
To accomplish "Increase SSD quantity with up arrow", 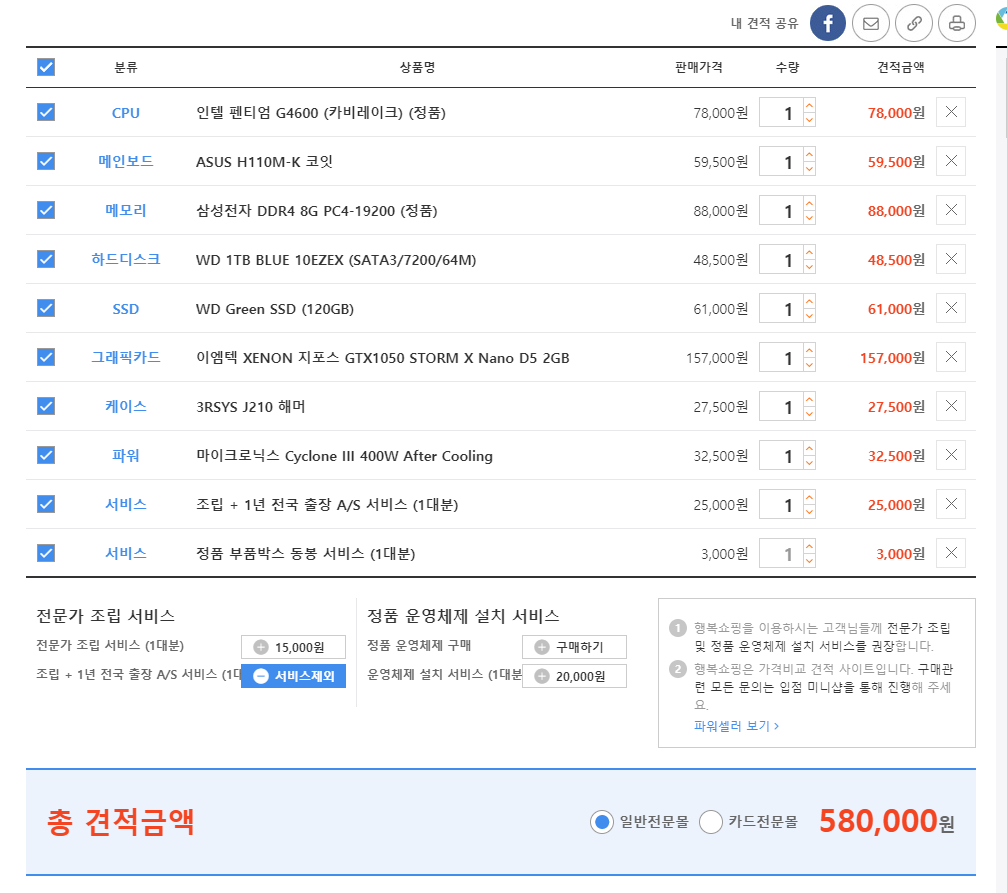I will [809, 301].
